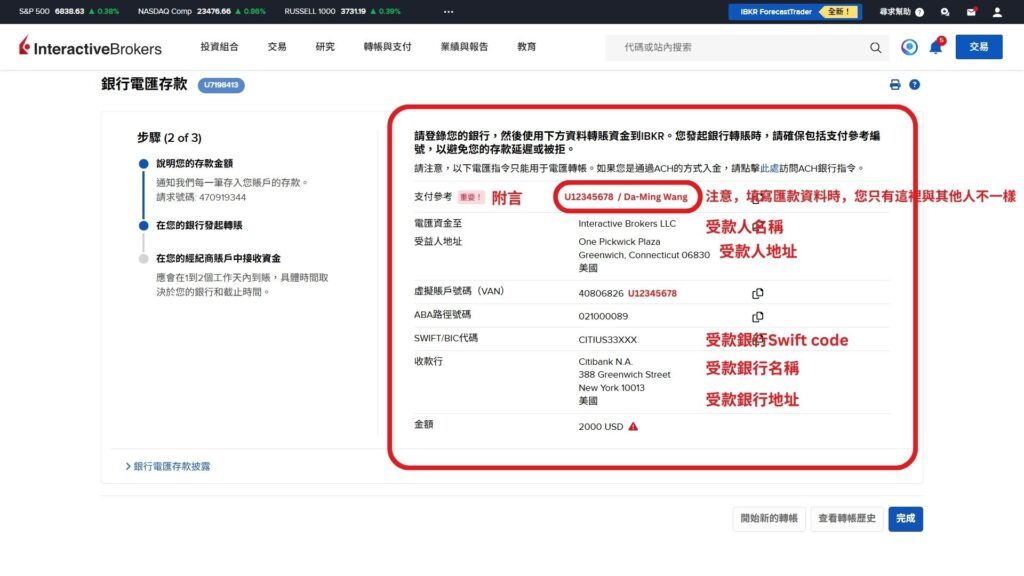This screenshot has height=576, width=1024.
Task: Open the 業績與報告 menu
Action: pyautogui.click(x=464, y=47)
